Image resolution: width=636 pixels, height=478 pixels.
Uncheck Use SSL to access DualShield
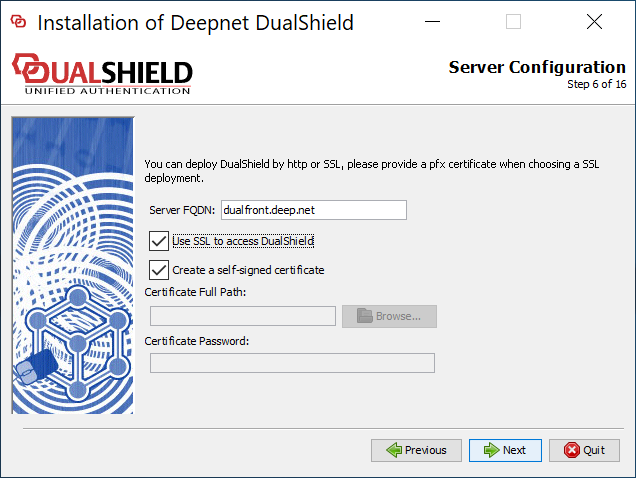point(158,241)
